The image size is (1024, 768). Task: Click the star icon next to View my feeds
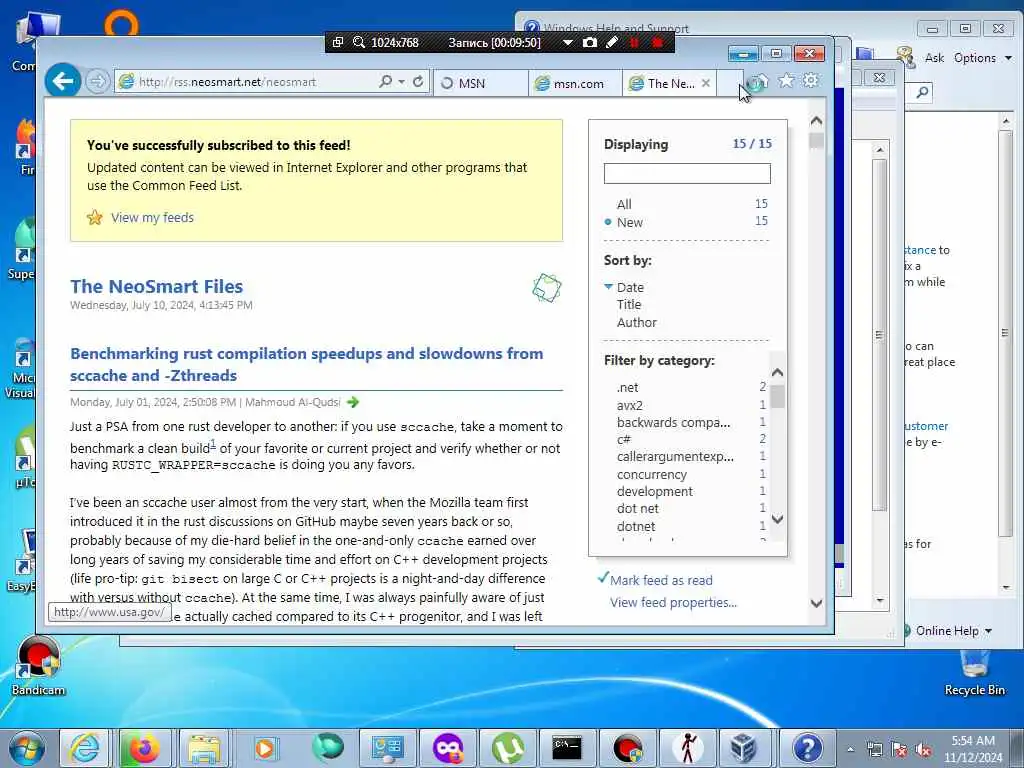point(95,217)
